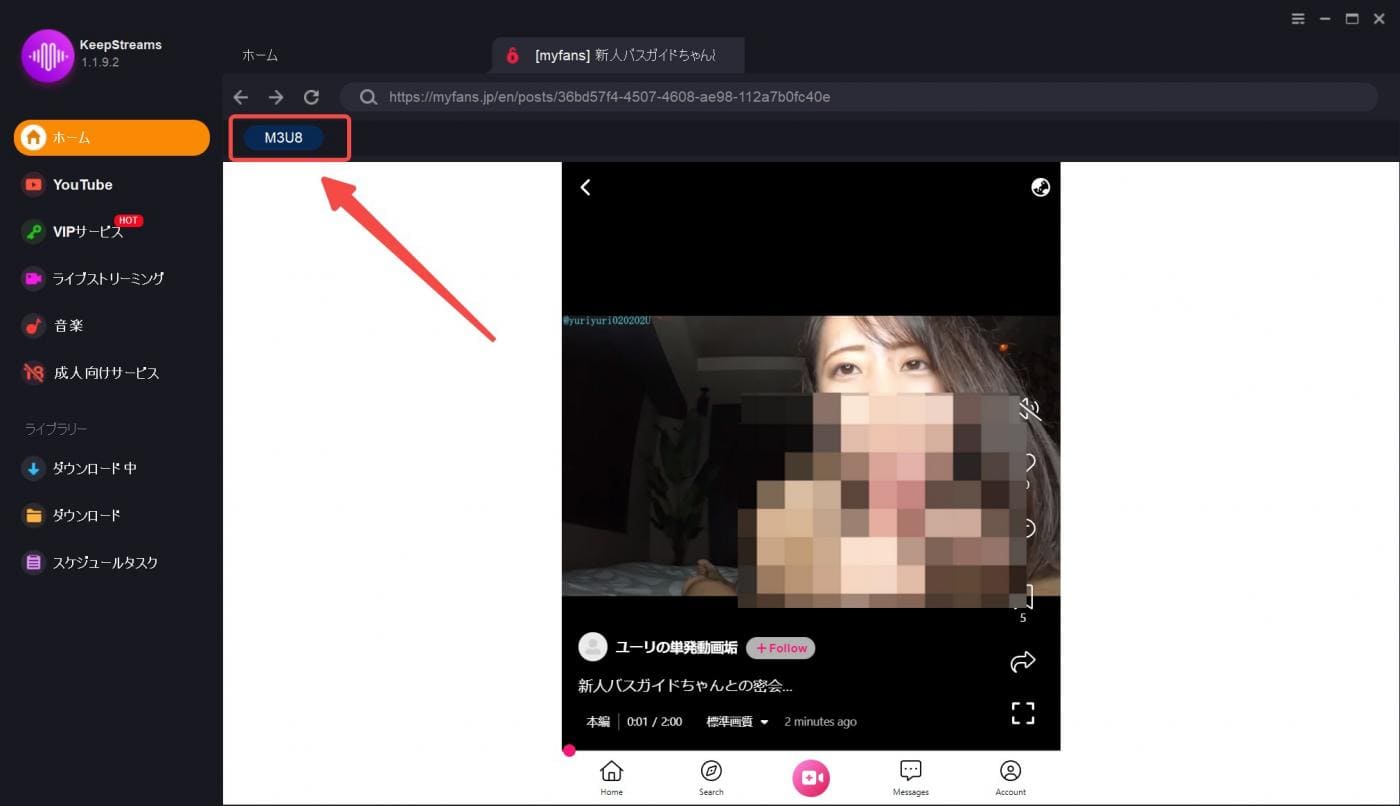Reload the current myfans page
Screen dimensions: 1400x806
[311, 97]
